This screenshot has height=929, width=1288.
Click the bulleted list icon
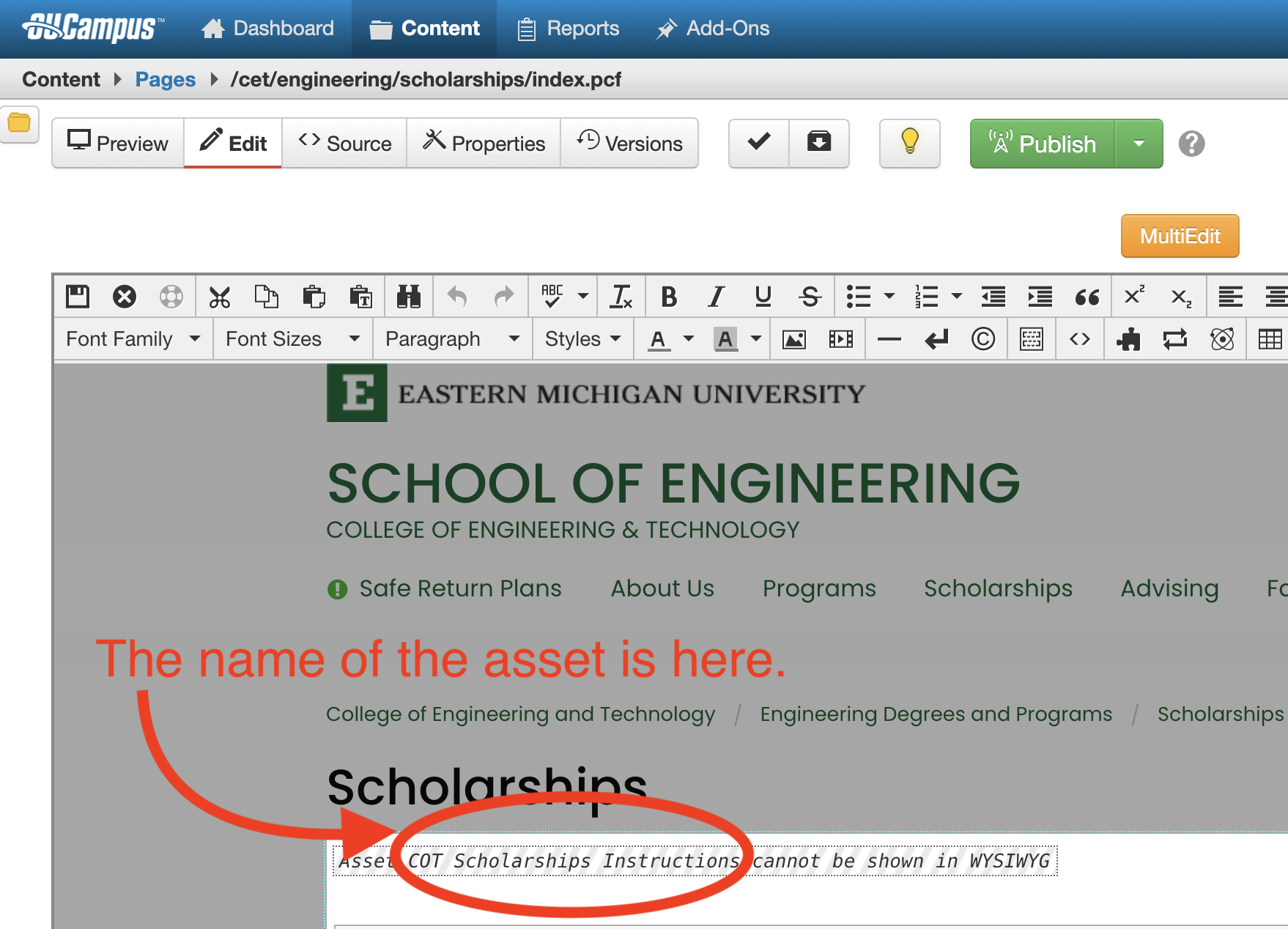click(859, 297)
